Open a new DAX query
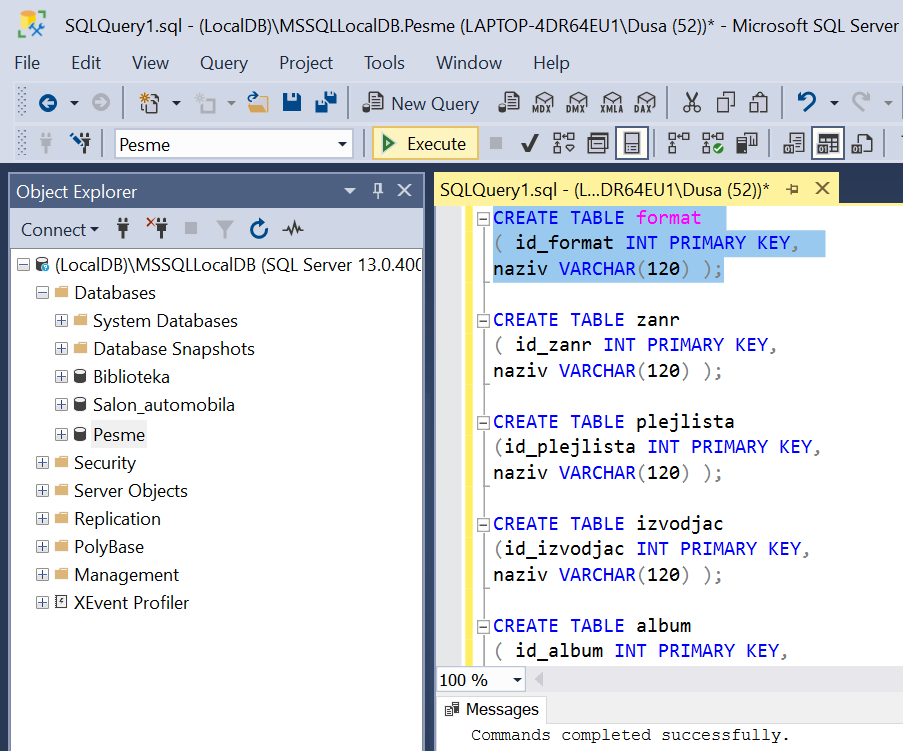903x751 pixels. pyautogui.click(x=645, y=103)
